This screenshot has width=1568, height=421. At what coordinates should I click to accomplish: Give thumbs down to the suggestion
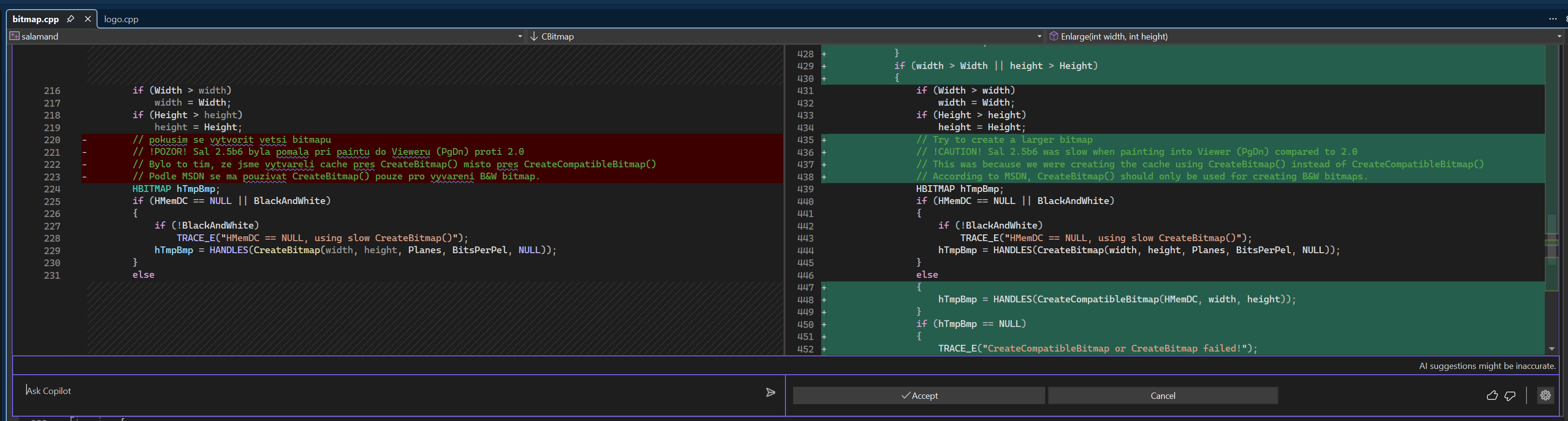[1510, 395]
